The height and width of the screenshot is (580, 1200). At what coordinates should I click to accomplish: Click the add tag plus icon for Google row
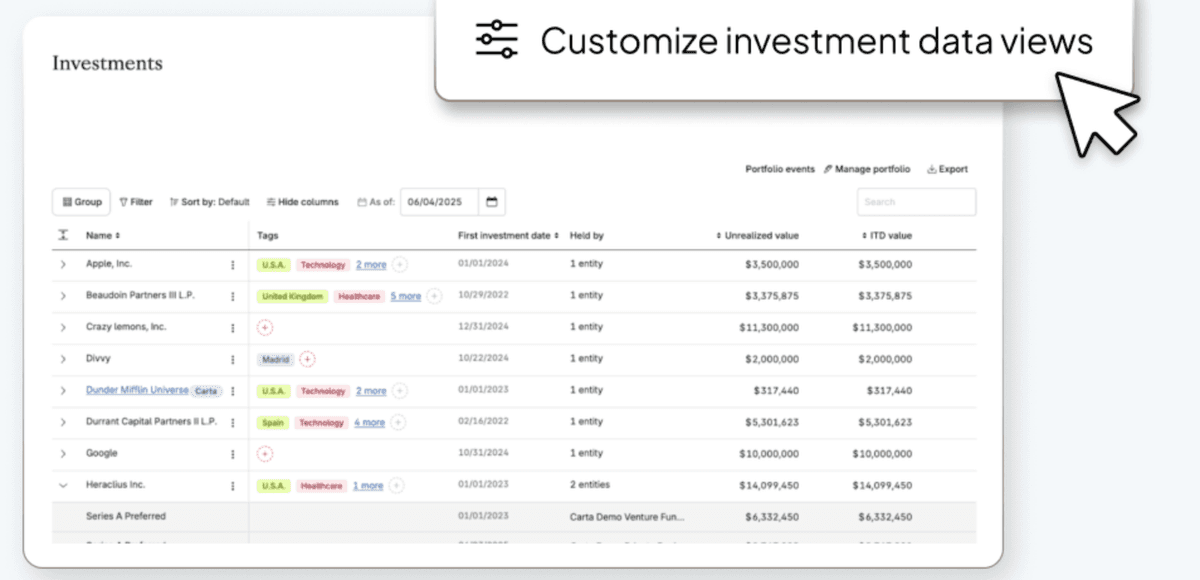coord(265,454)
